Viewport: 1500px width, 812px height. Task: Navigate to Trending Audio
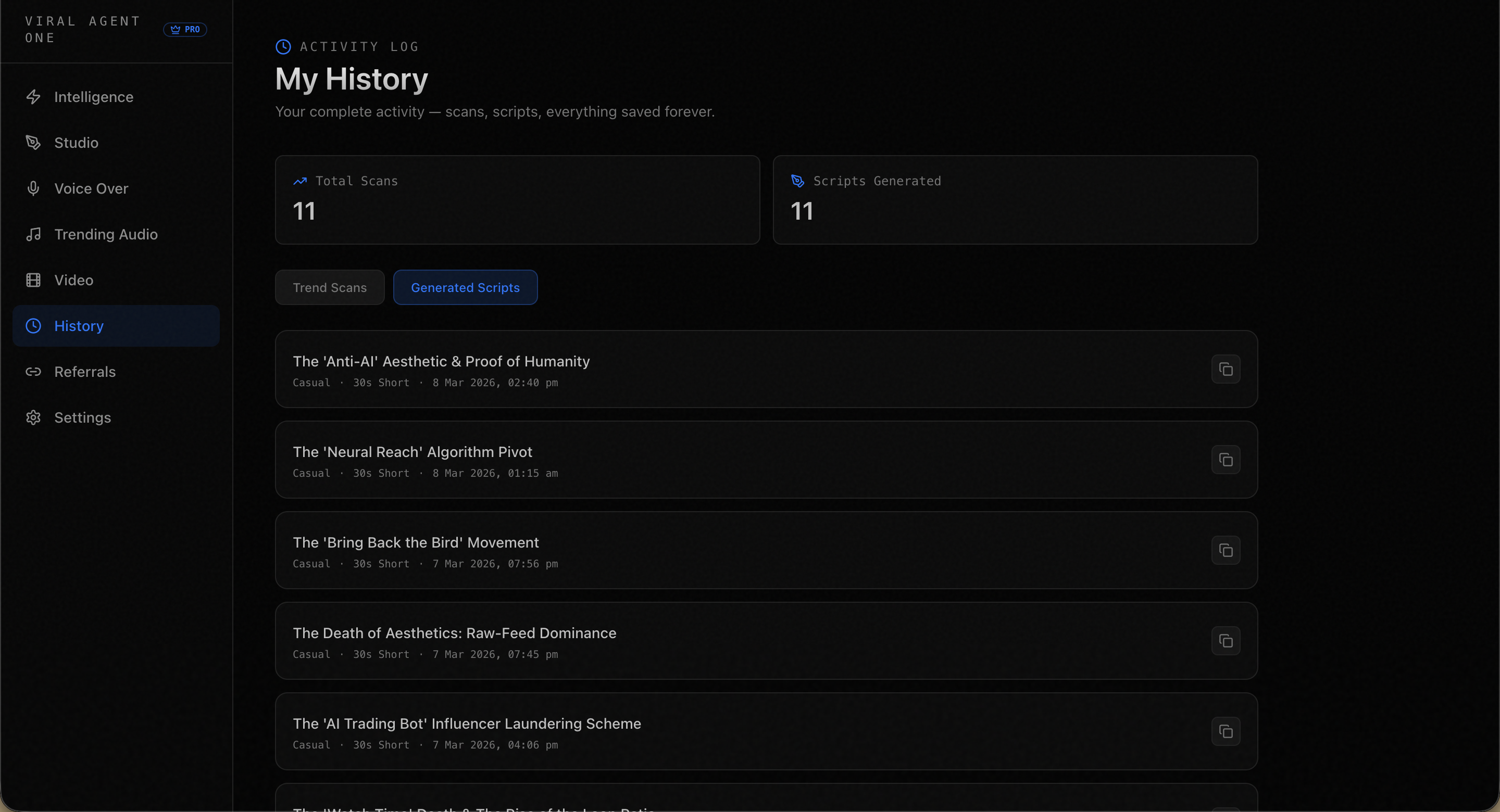(116, 234)
